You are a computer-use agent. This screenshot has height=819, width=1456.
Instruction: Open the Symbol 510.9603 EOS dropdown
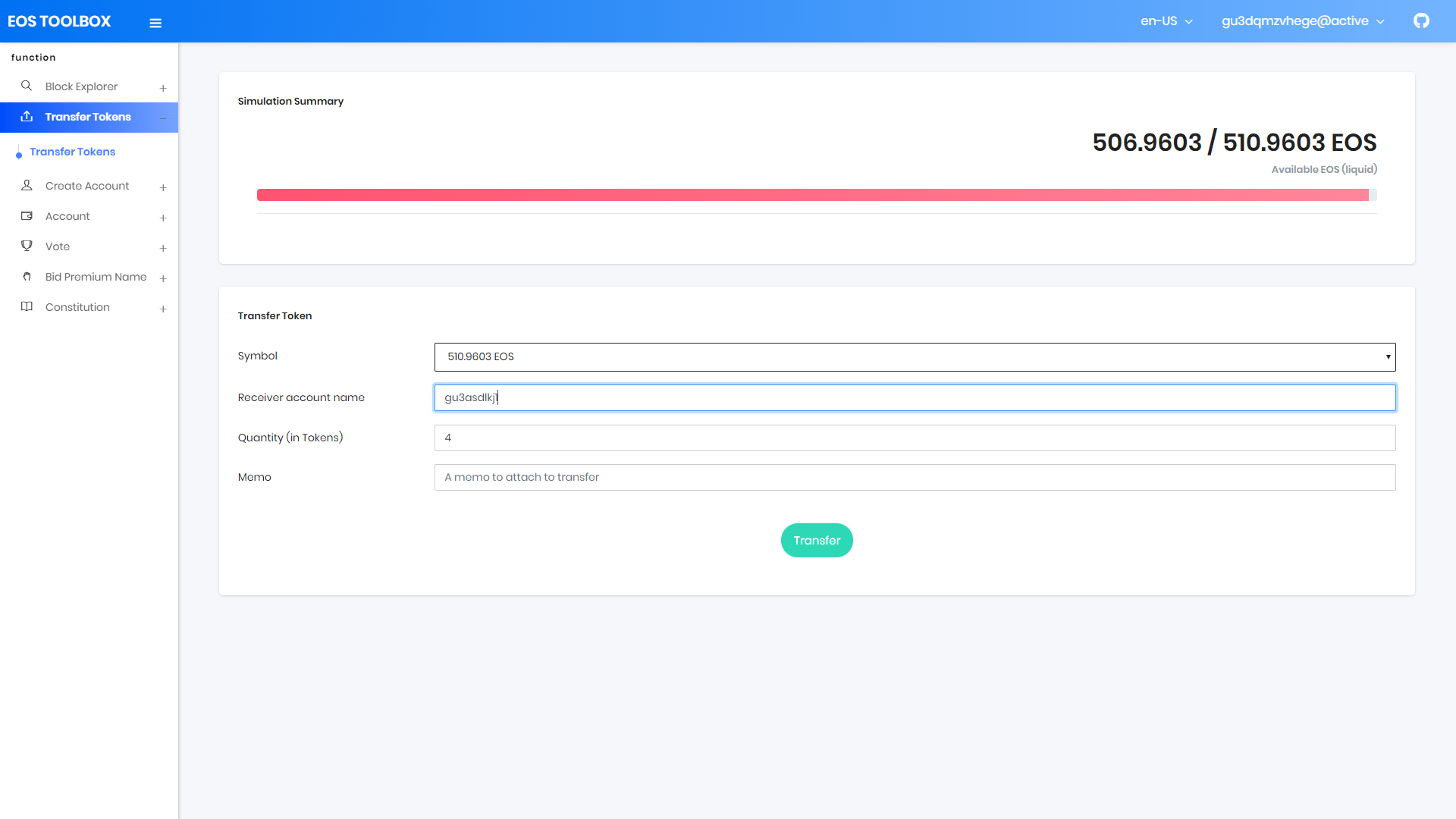915,356
